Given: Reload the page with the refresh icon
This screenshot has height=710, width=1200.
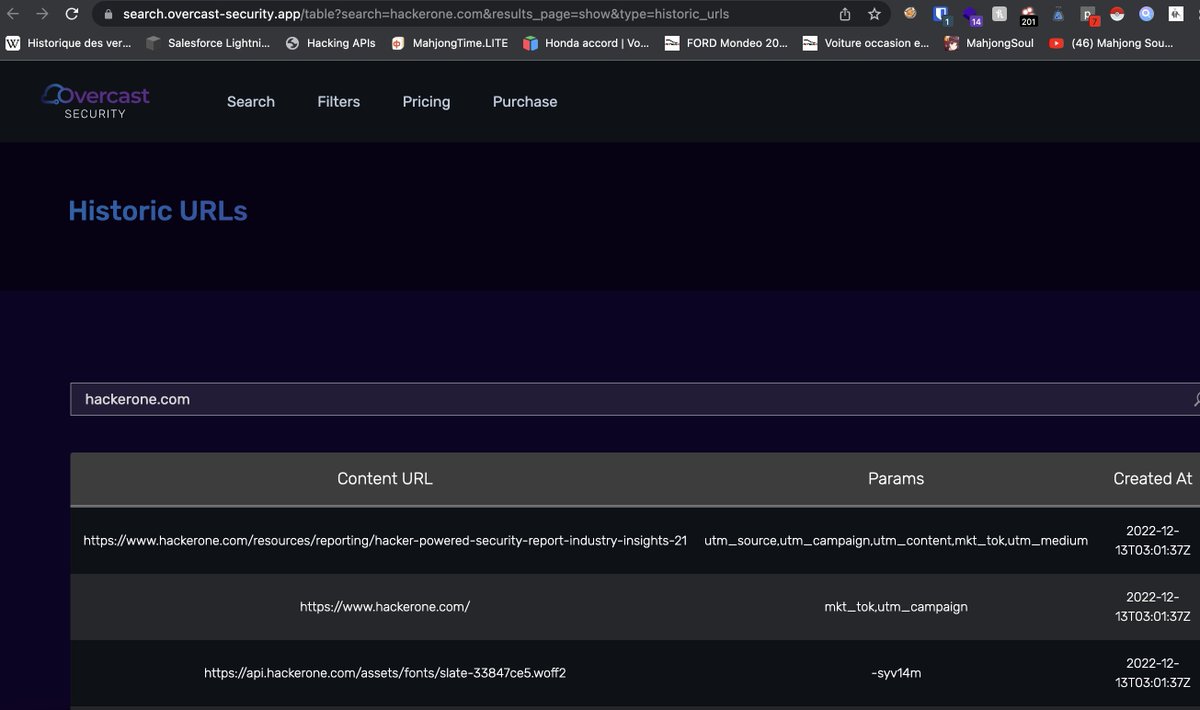Looking at the screenshot, I should pyautogui.click(x=72, y=14).
